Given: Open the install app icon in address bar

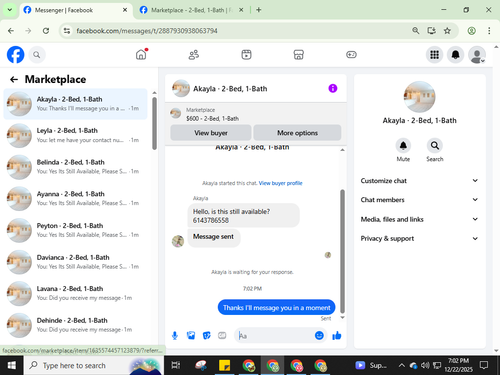Looking at the screenshot, I should click(x=432, y=31).
